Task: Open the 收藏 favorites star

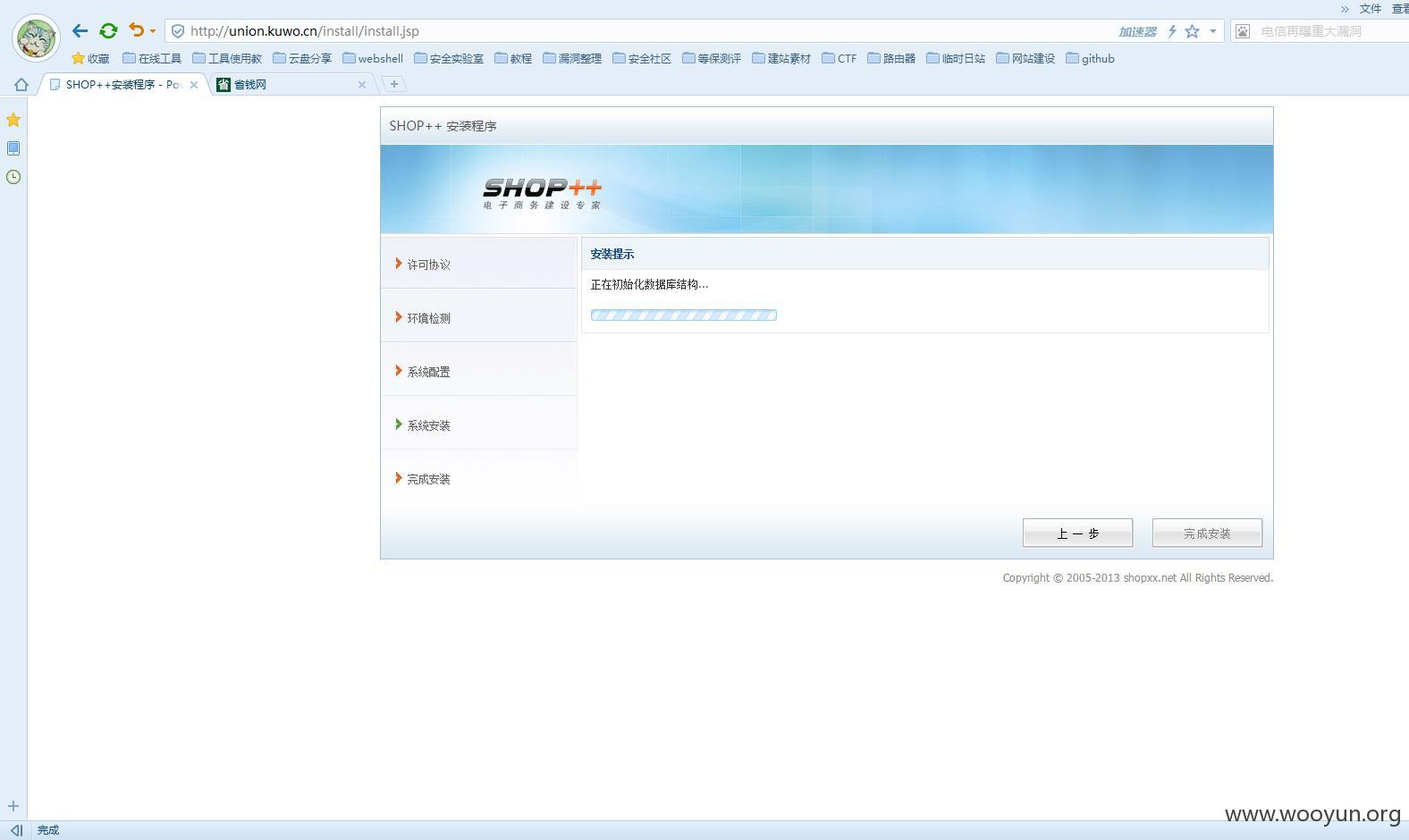Action: click(90, 58)
